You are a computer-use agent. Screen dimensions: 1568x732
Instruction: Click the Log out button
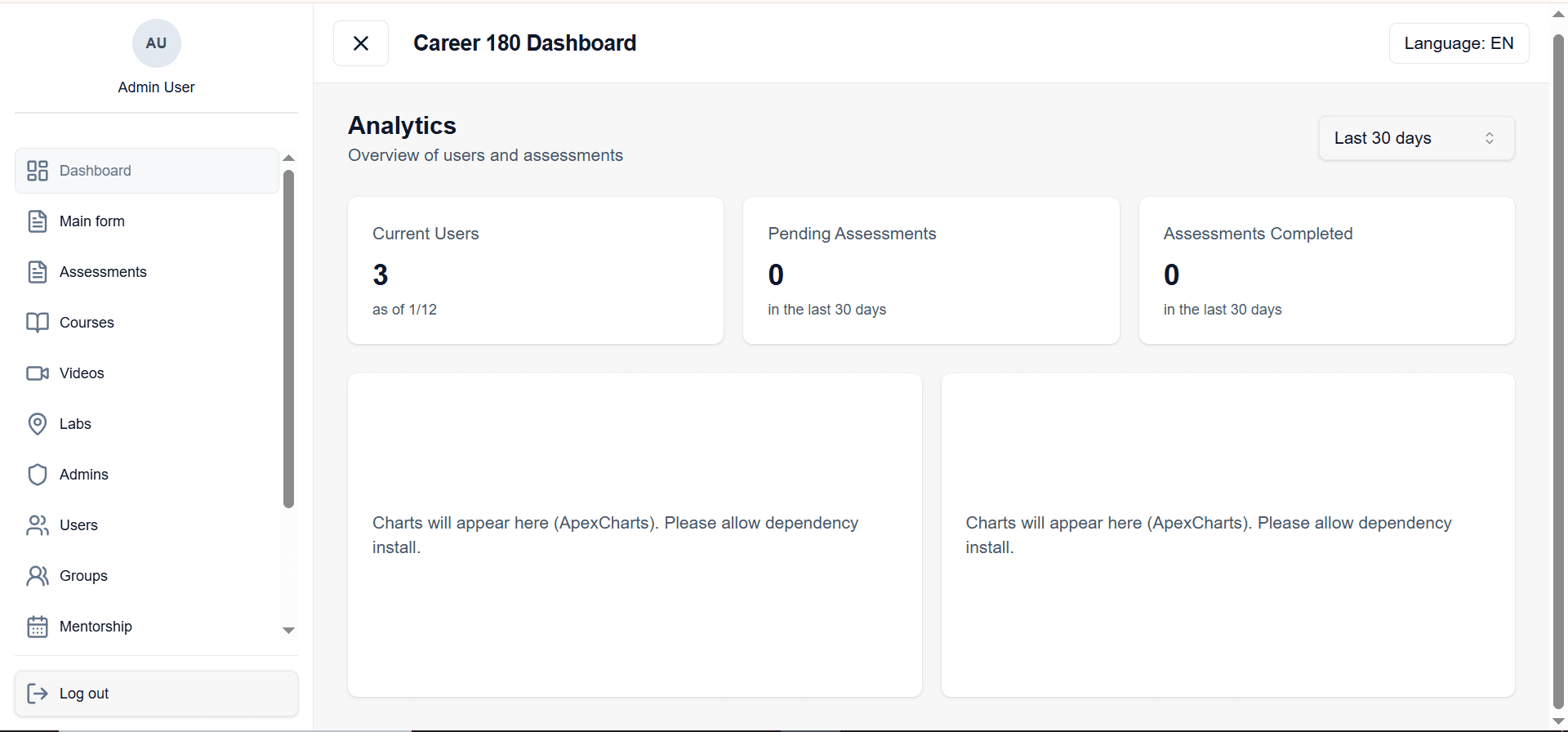coord(156,694)
